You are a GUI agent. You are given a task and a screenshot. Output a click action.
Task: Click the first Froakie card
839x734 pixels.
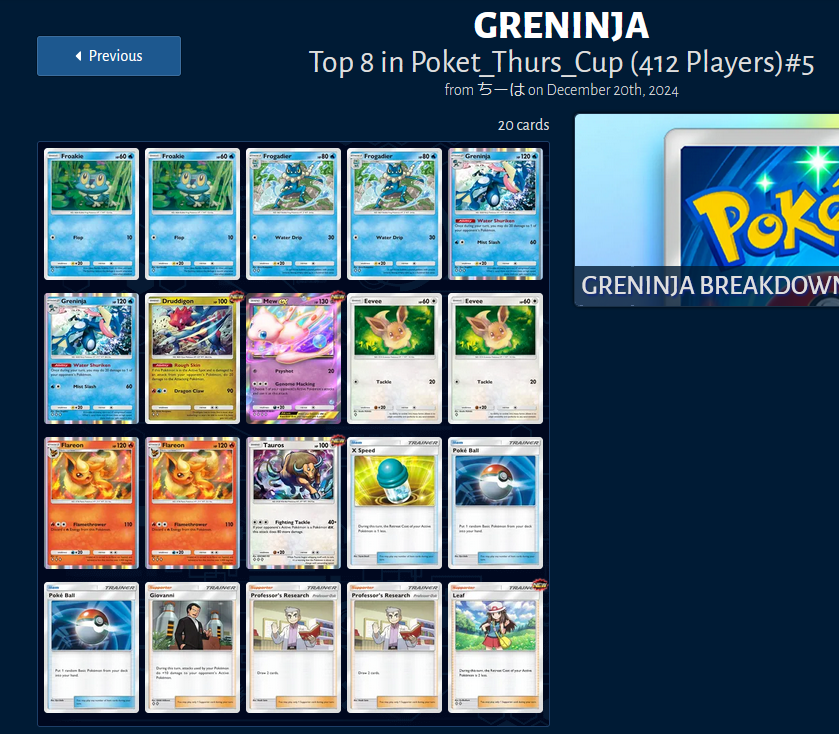(x=91, y=214)
